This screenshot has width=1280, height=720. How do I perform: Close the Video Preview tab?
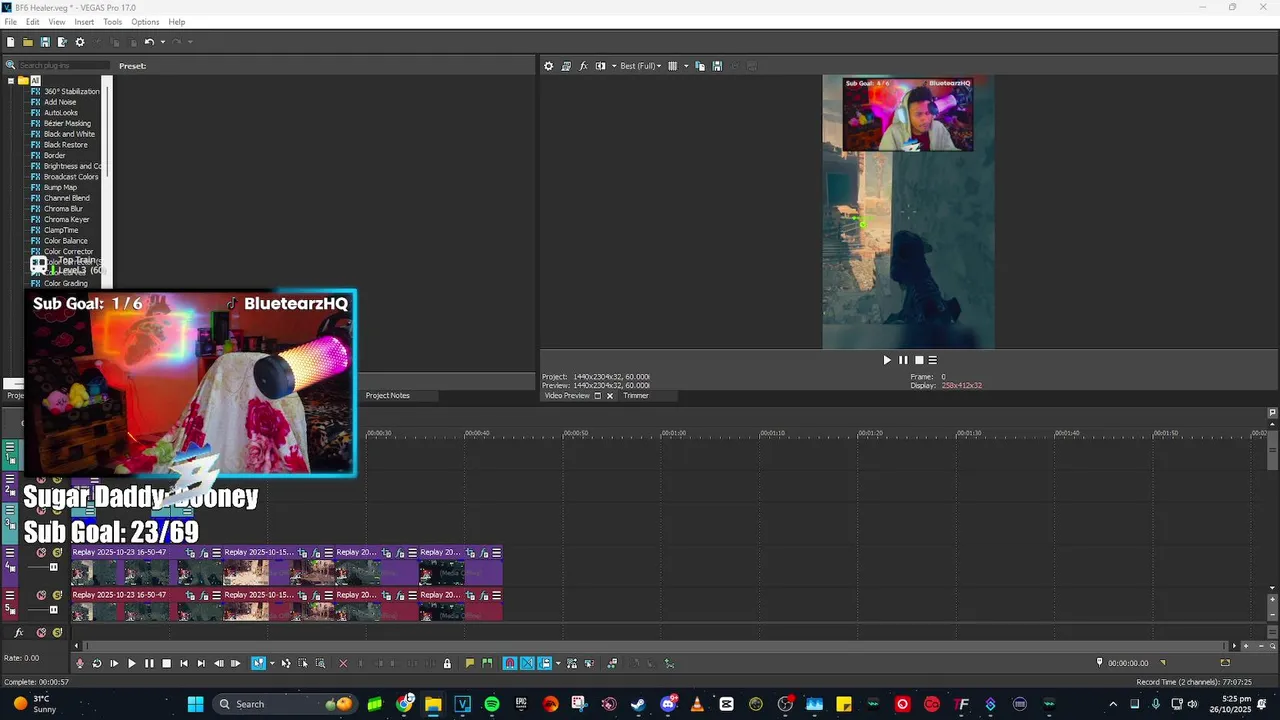tap(610, 396)
